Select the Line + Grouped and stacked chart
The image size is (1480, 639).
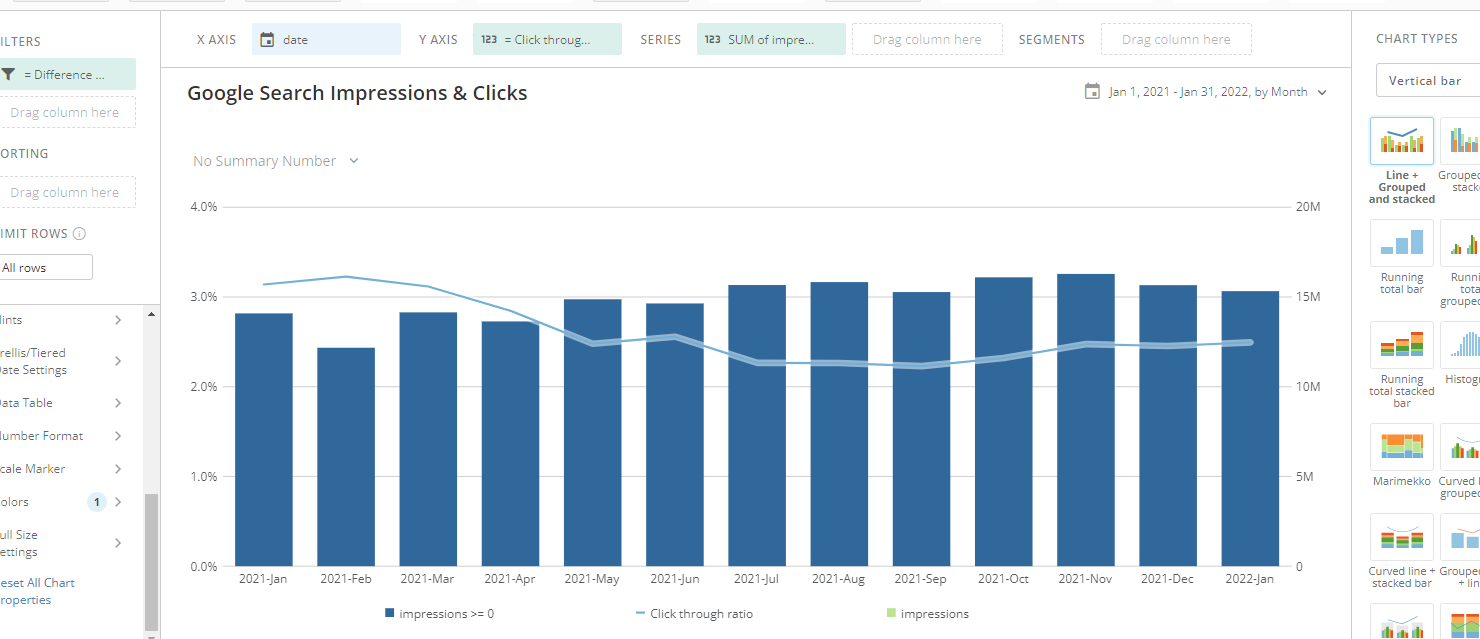coord(1401,140)
